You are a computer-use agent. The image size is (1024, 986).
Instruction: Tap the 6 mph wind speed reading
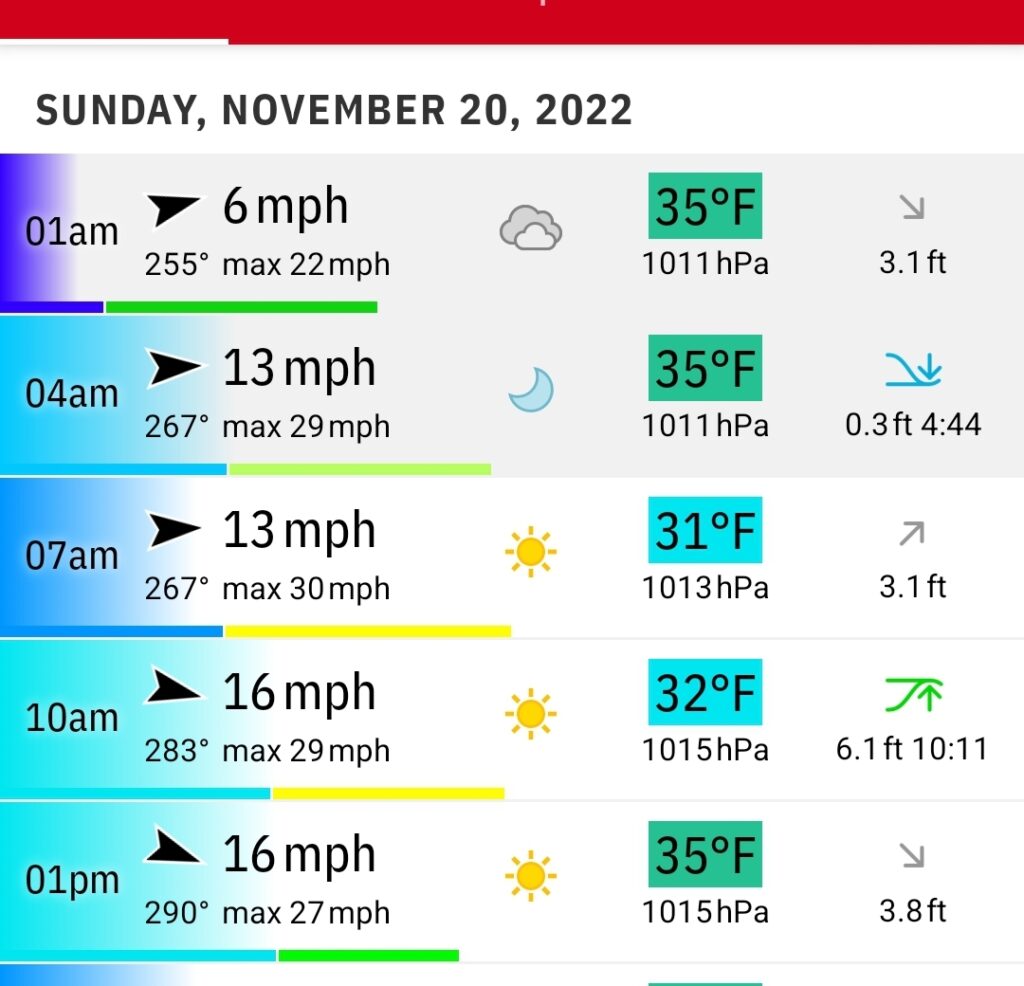tap(285, 206)
